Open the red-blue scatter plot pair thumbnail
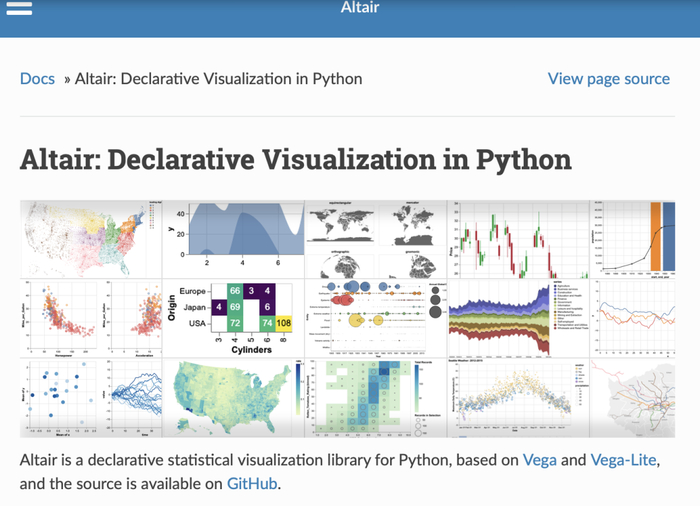The image size is (700, 506). (x=91, y=318)
